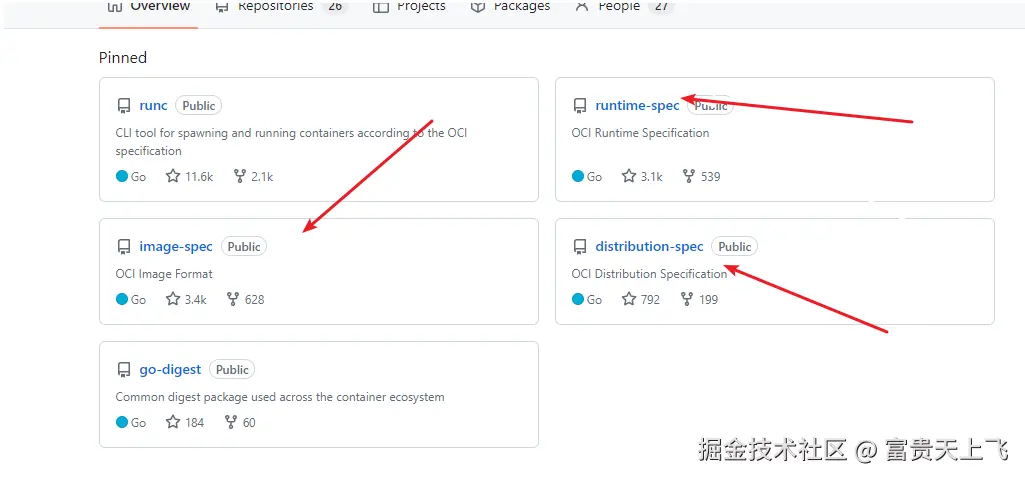
Task: Click the 'CLI tool for spawning' description
Action: tap(292, 142)
